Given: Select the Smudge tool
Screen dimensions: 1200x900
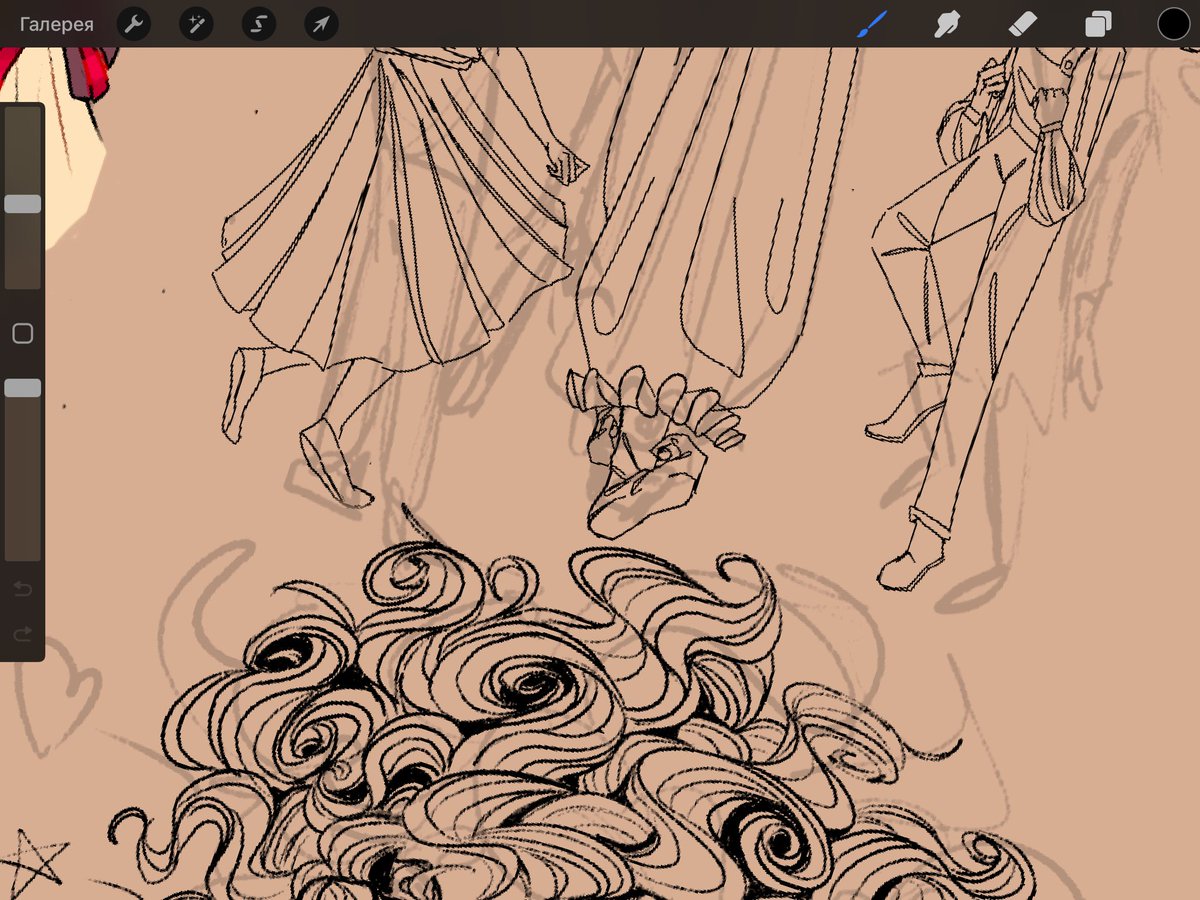Looking at the screenshot, I should [947, 24].
